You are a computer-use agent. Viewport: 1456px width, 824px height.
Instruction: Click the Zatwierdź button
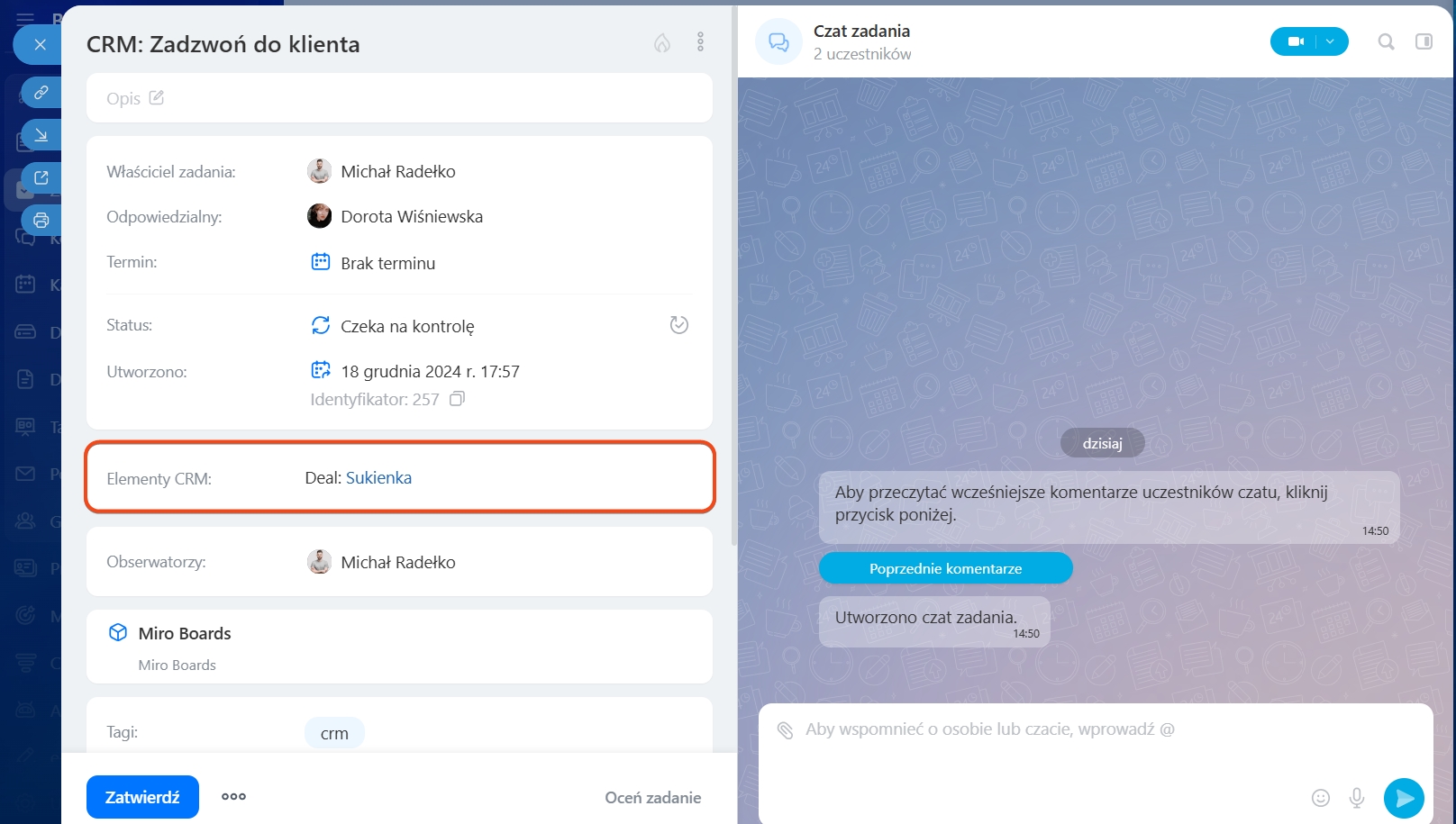(142, 797)
